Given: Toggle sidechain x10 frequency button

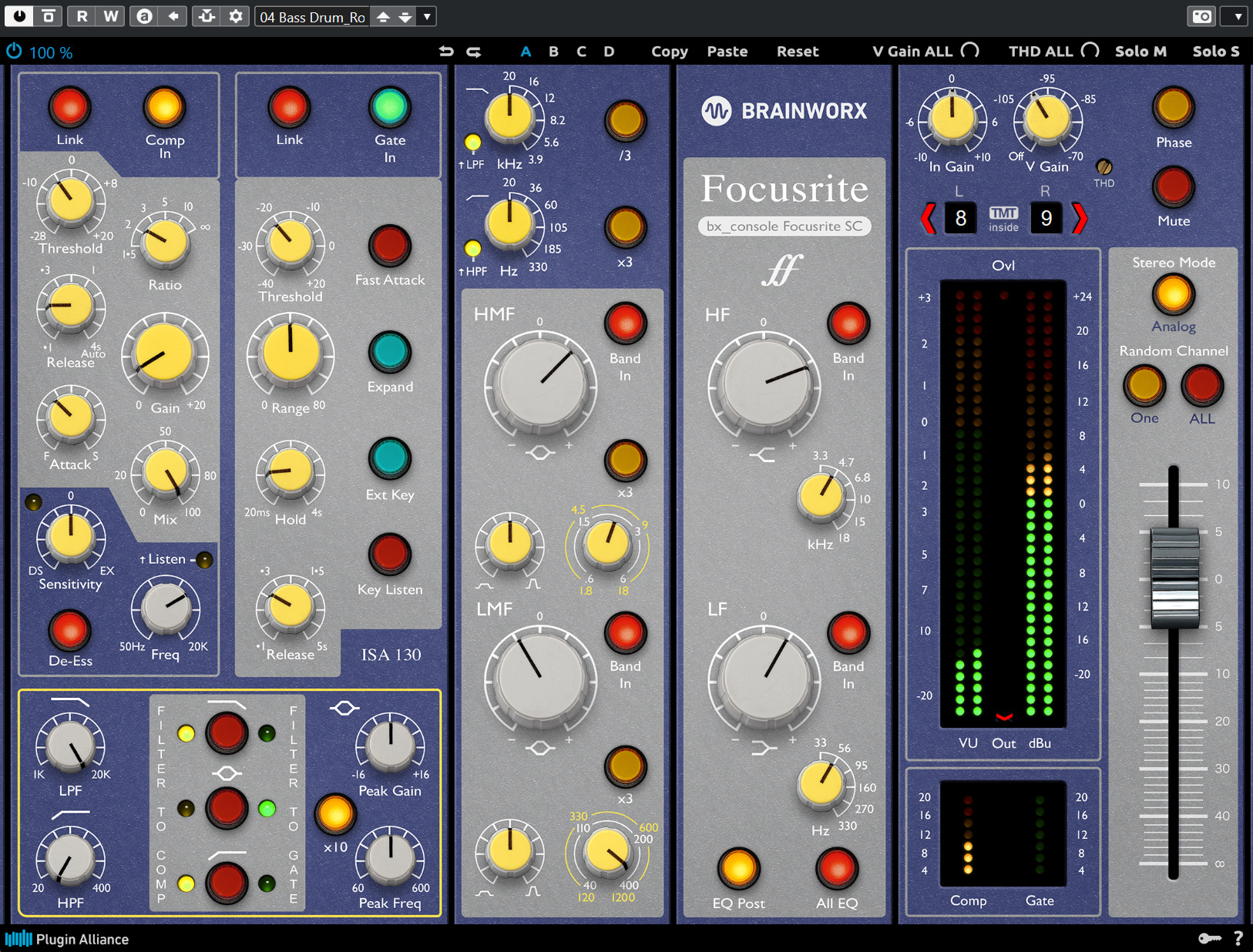Looking at the screenshot, I should (335, 815).
